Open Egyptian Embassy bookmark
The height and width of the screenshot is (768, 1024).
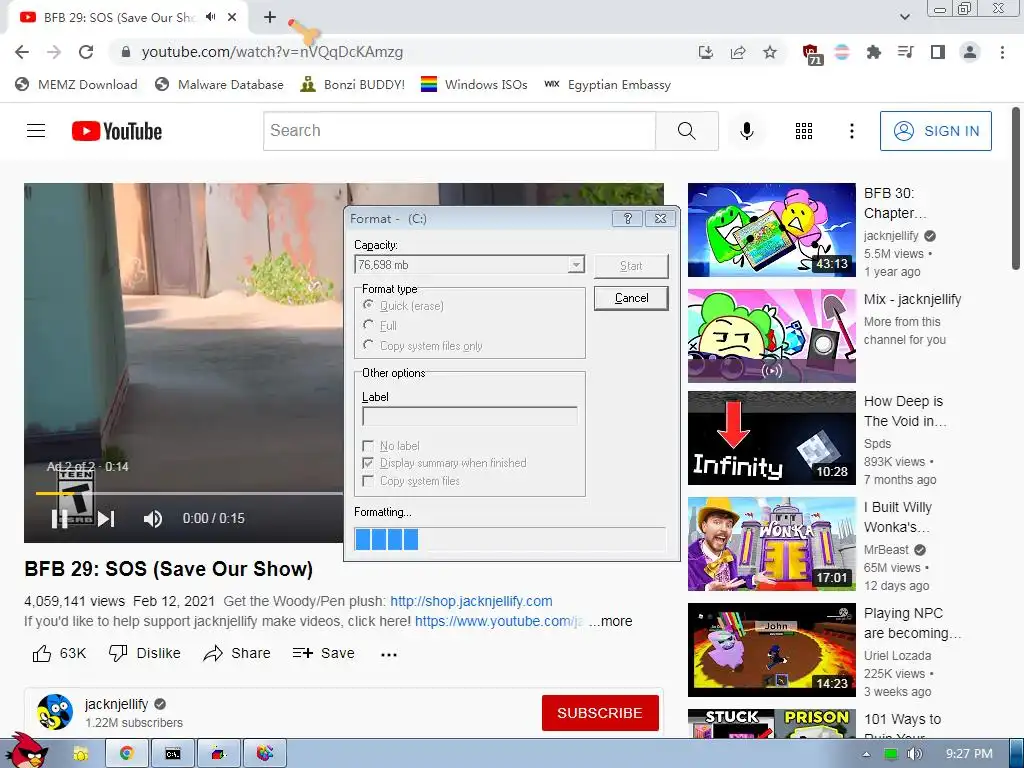607,84
